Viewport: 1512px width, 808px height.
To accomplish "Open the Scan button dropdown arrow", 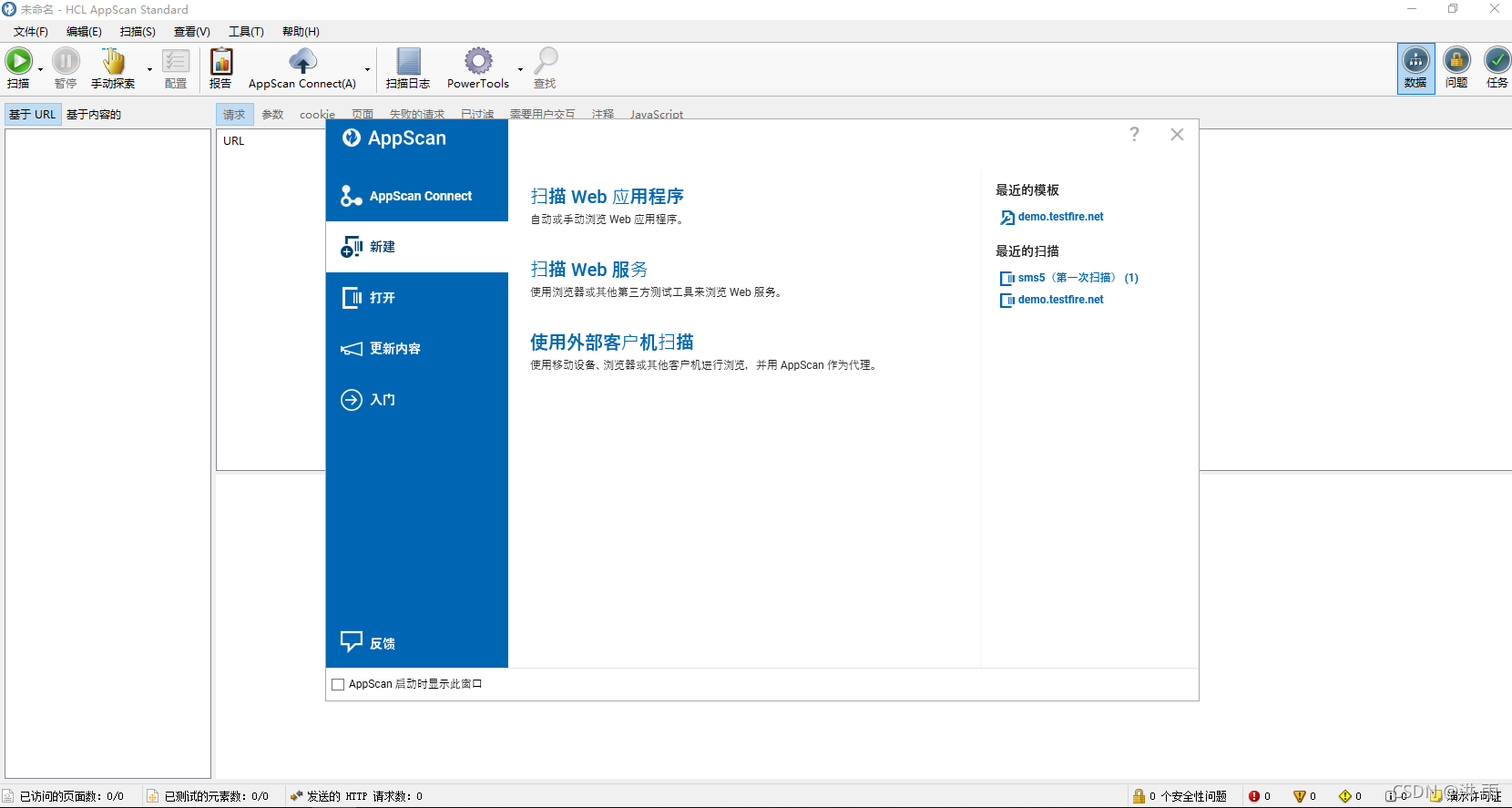I will pyautogui.click(x=41, y=69).
